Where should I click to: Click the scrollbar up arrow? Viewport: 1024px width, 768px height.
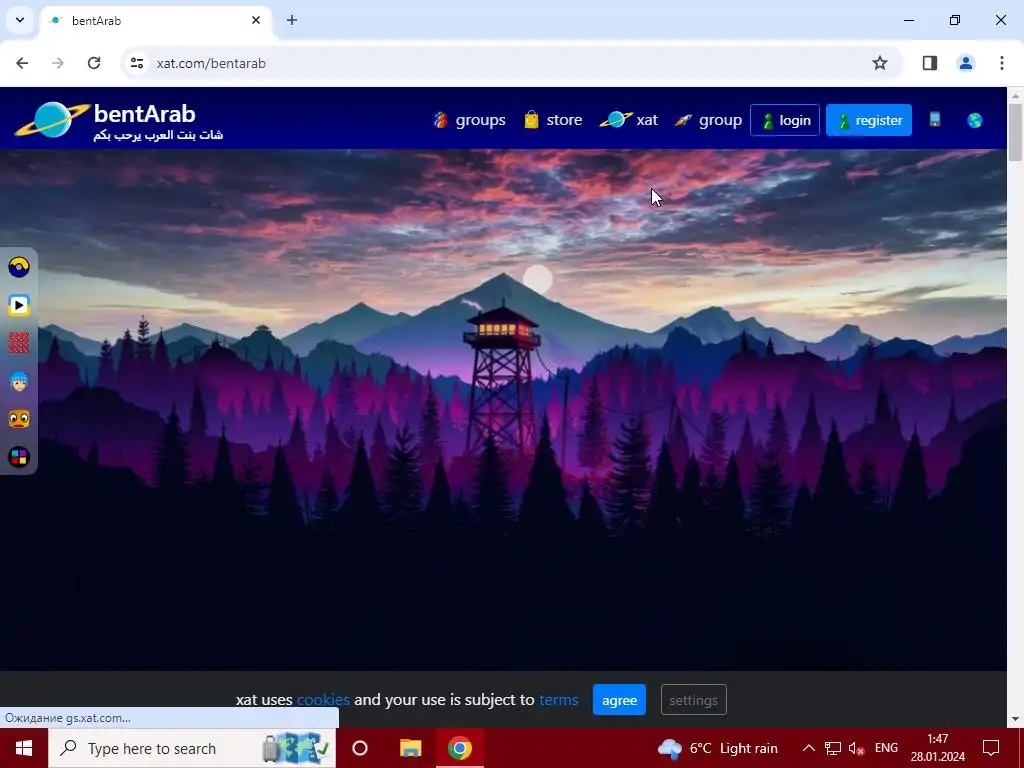click(x=1015, y=95)
